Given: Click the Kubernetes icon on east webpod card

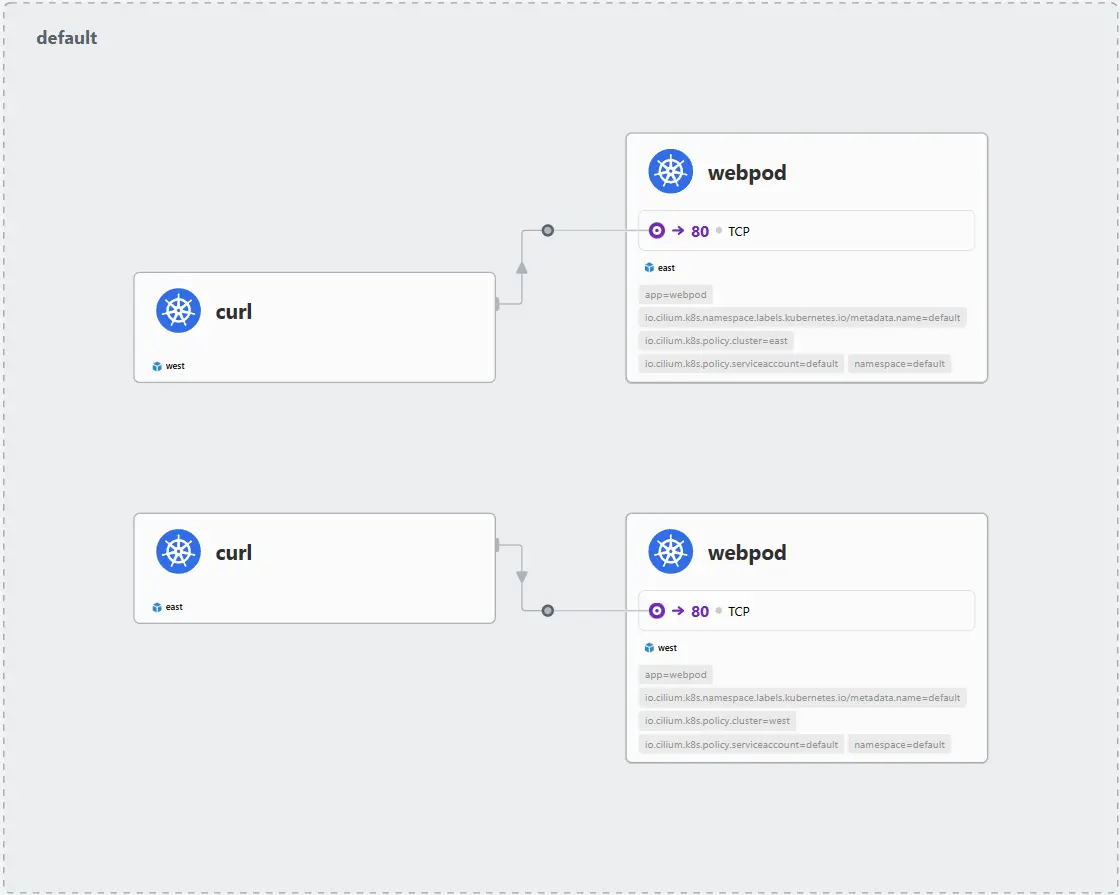Looking at the screenshot, I should click(x=671, y=171).
